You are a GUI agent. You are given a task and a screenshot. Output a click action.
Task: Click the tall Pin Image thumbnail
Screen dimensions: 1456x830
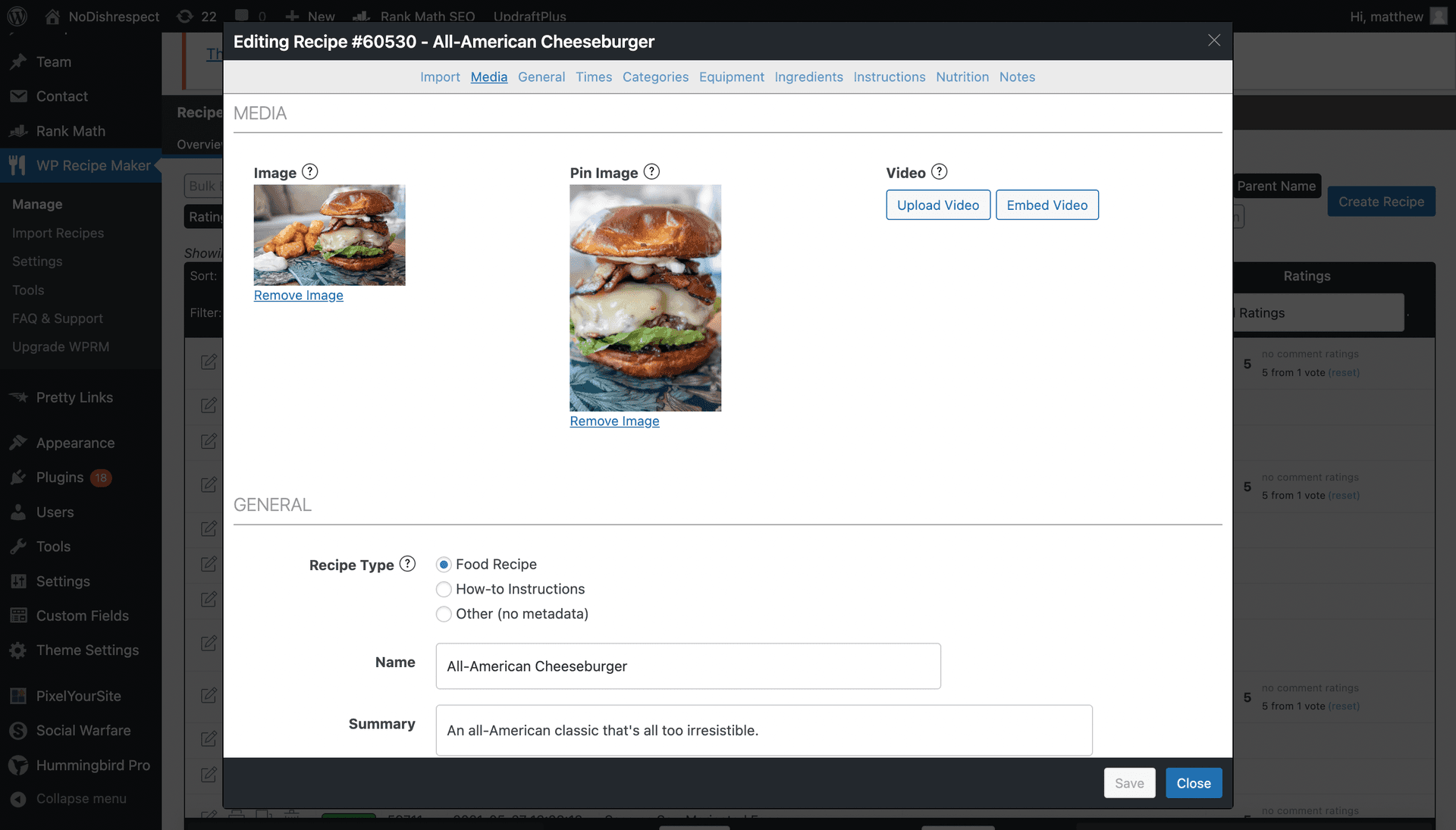coord(645,298)
